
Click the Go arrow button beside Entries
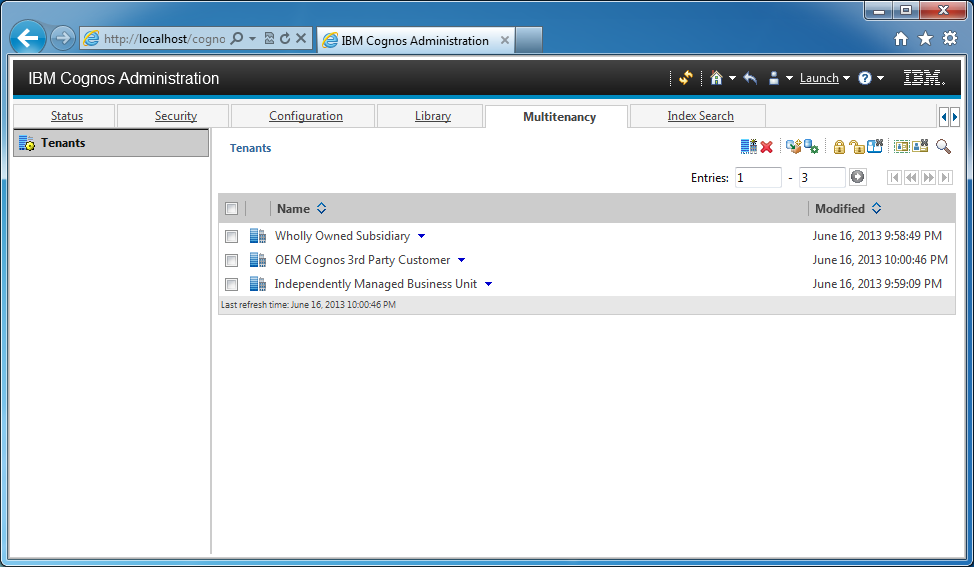(x=857, y=177)
